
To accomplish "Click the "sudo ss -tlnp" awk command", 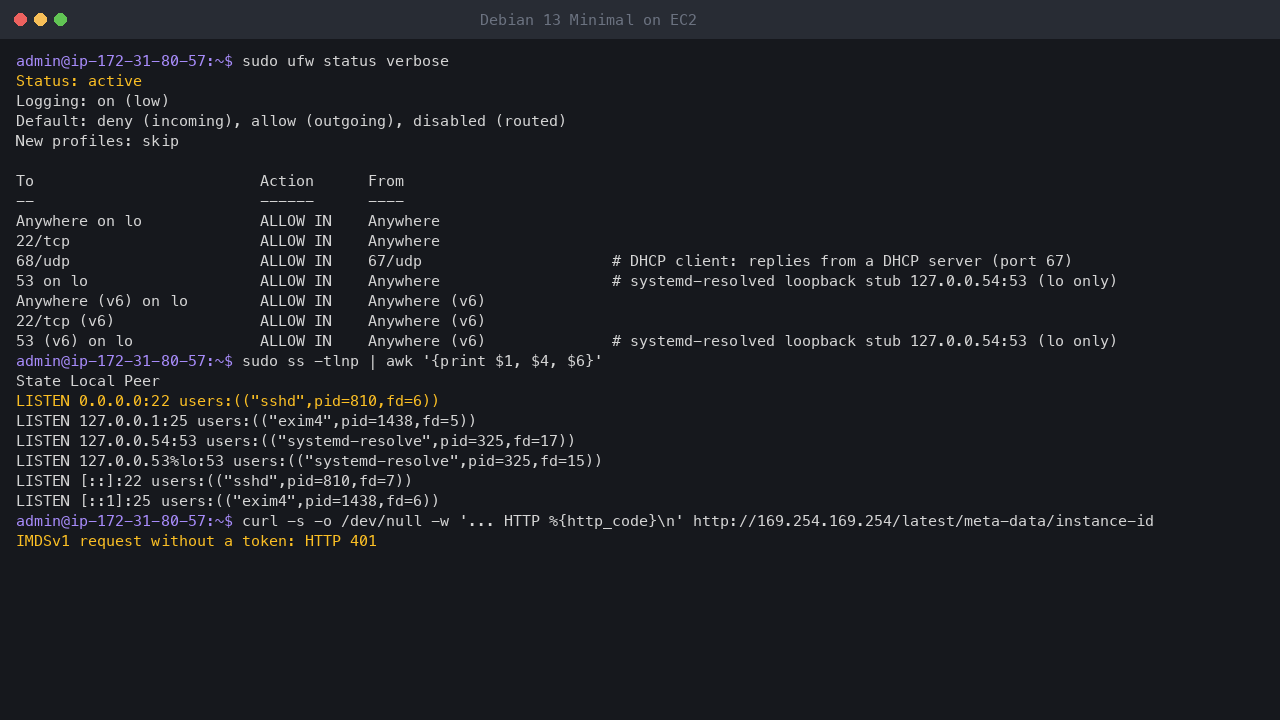I will click(x=422, y=361).
